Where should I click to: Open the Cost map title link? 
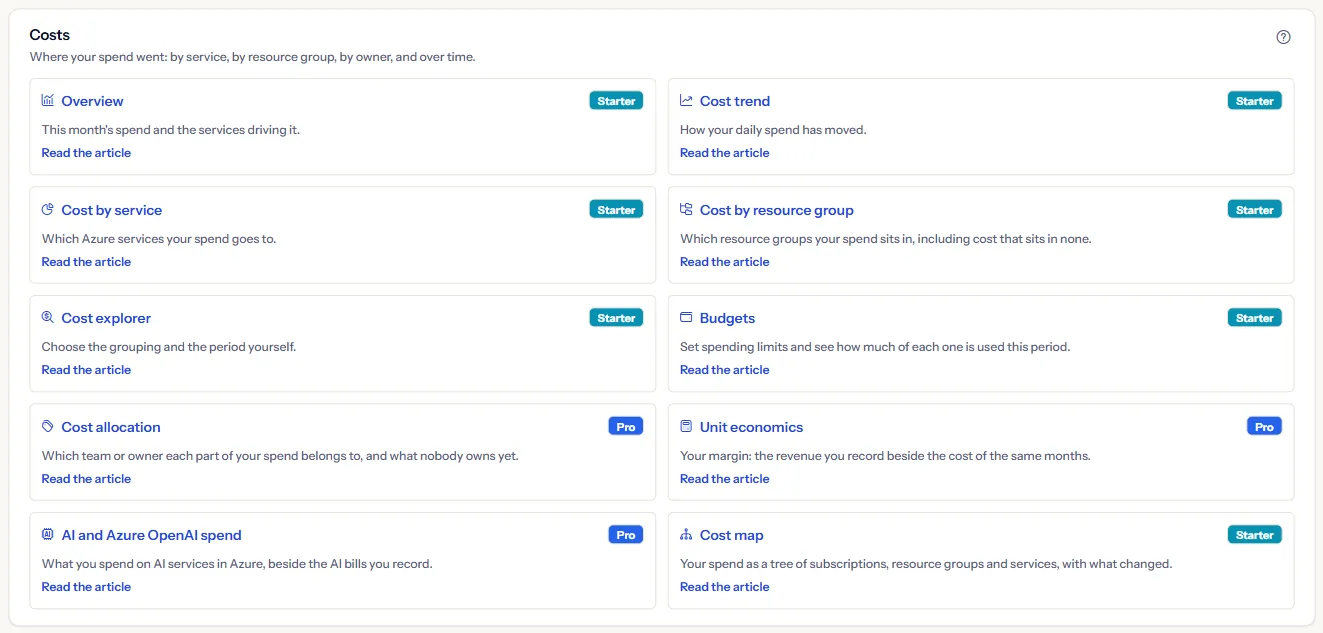(x=731, y=535)
